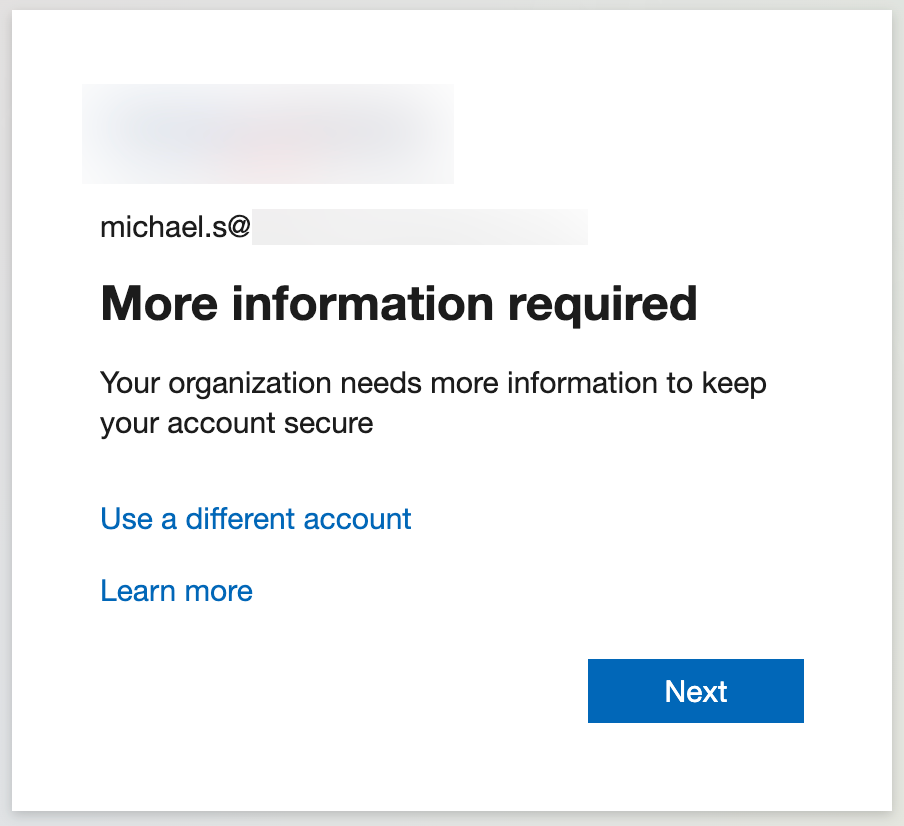904x826 pixels.
Task: Click the blue Next button
Action: click(x=695, y=691)
